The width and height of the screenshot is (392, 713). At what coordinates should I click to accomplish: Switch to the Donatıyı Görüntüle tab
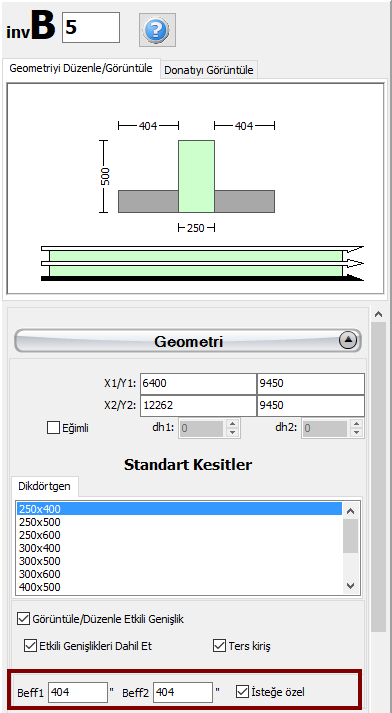coord(209,70)
